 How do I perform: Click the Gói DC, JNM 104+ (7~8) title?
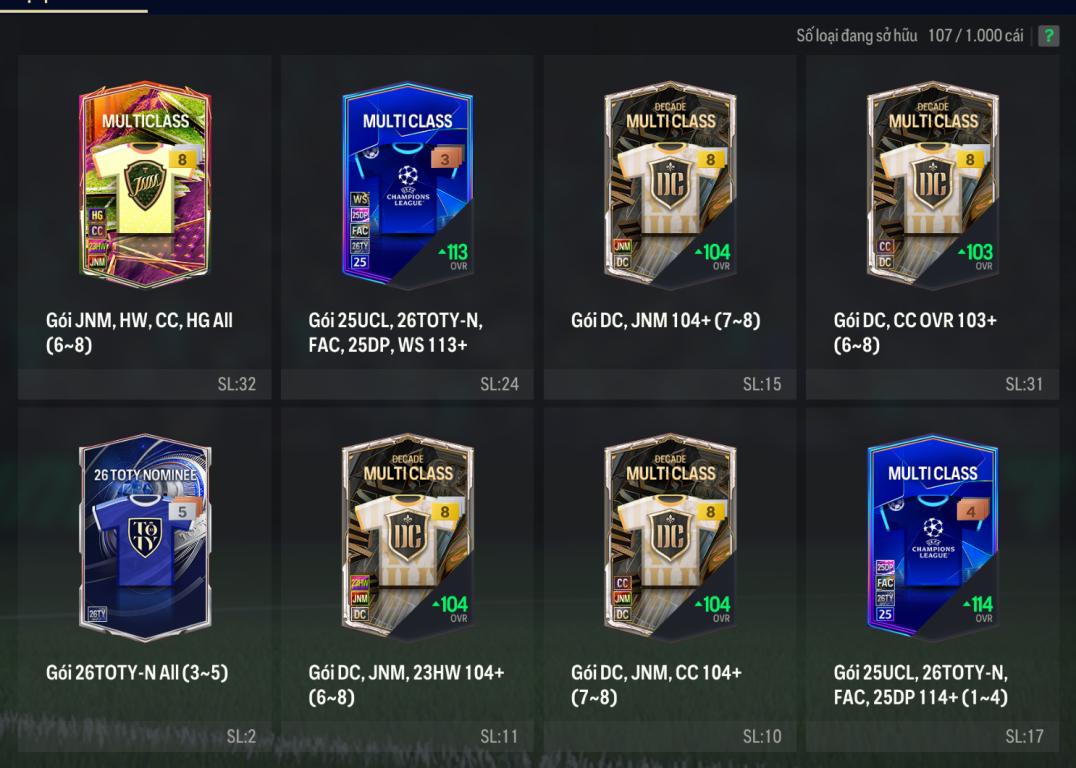[x=666, y=321]
